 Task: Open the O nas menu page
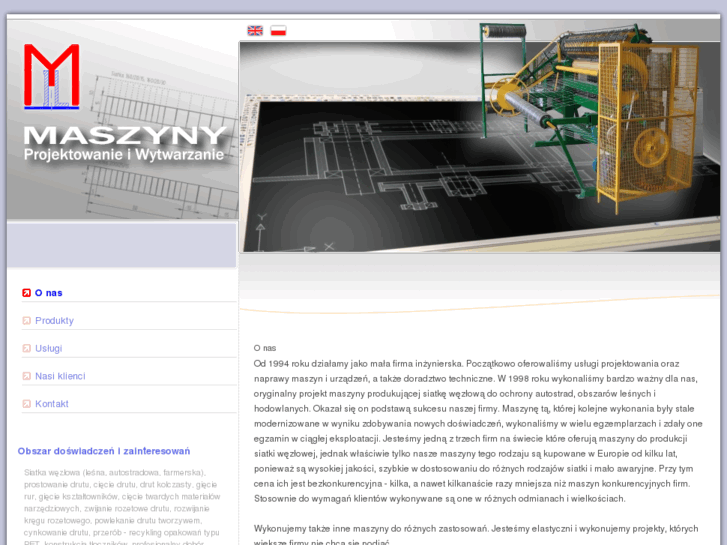pyautogui.click(x=49, y=293)
